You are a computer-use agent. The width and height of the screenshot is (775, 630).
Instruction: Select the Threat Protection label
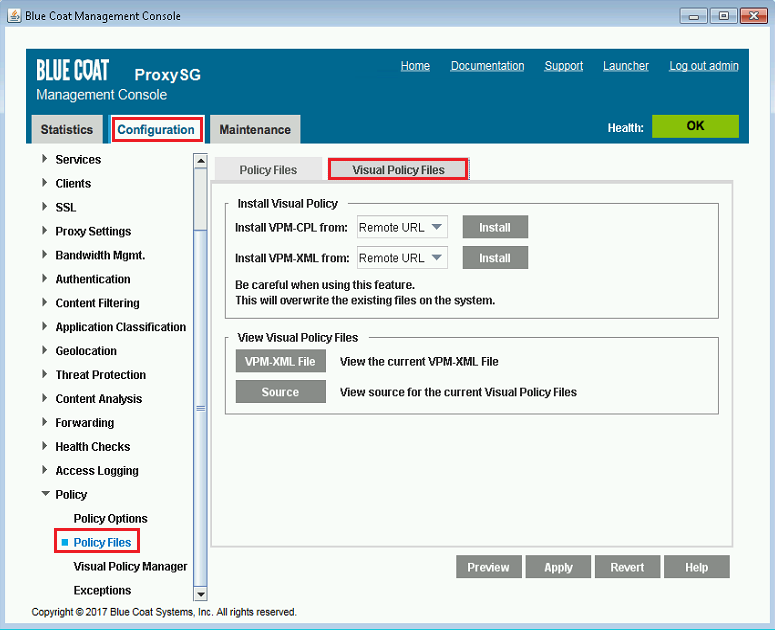[x=100, y=375]
